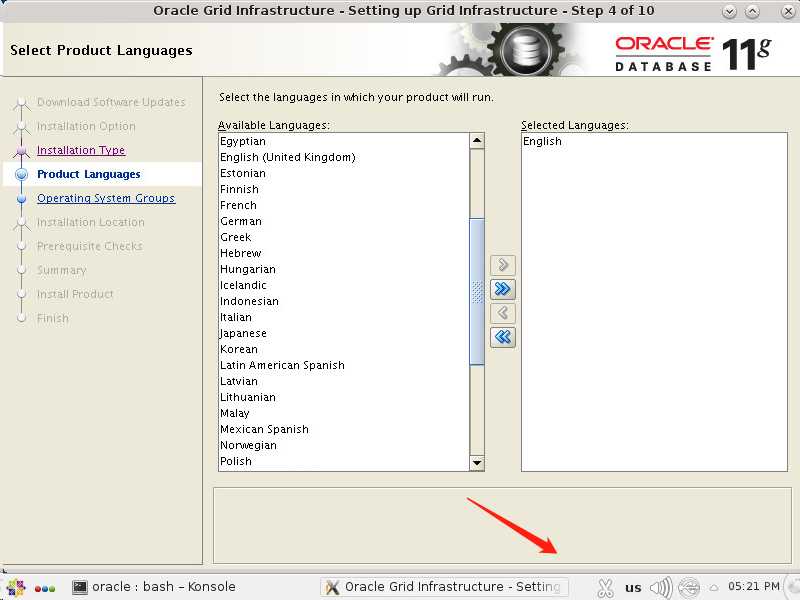This screenshot has width=800, height=600.
Task: Select English in Selected Languages list
Action: (654, 141)
